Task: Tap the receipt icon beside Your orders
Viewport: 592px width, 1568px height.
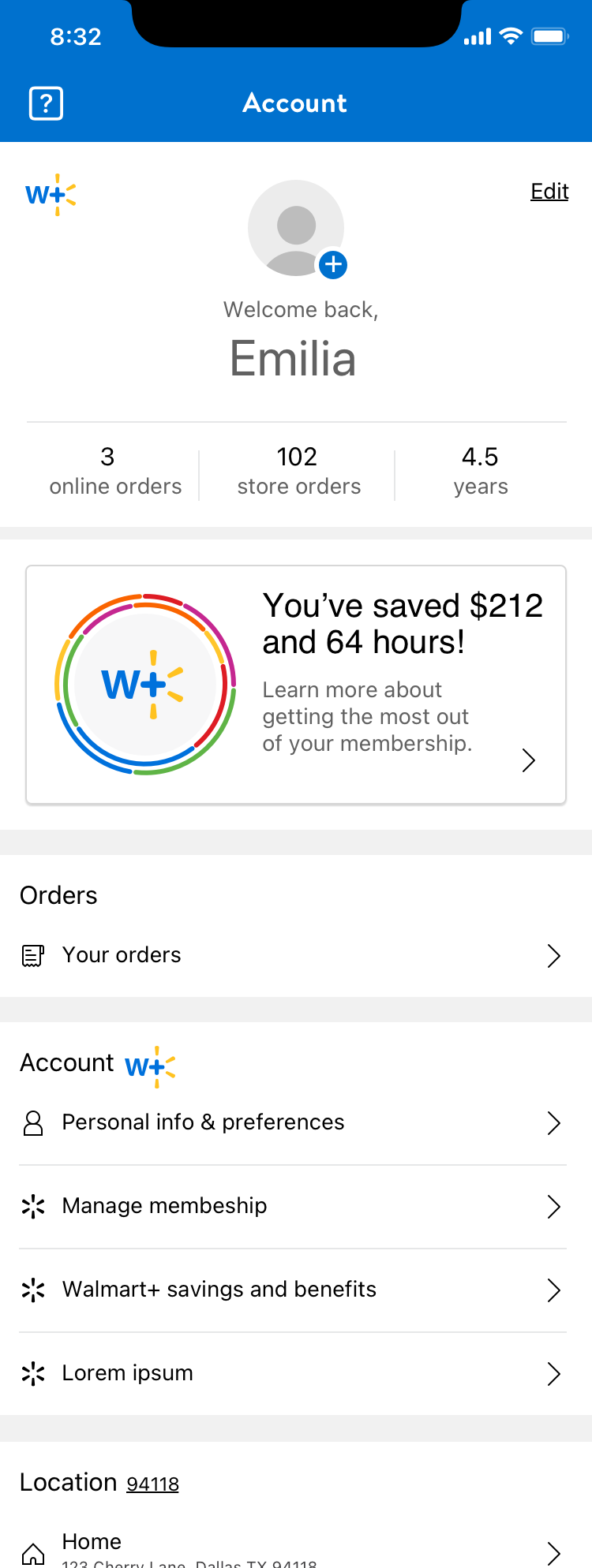Action: (x=32, y=956)
